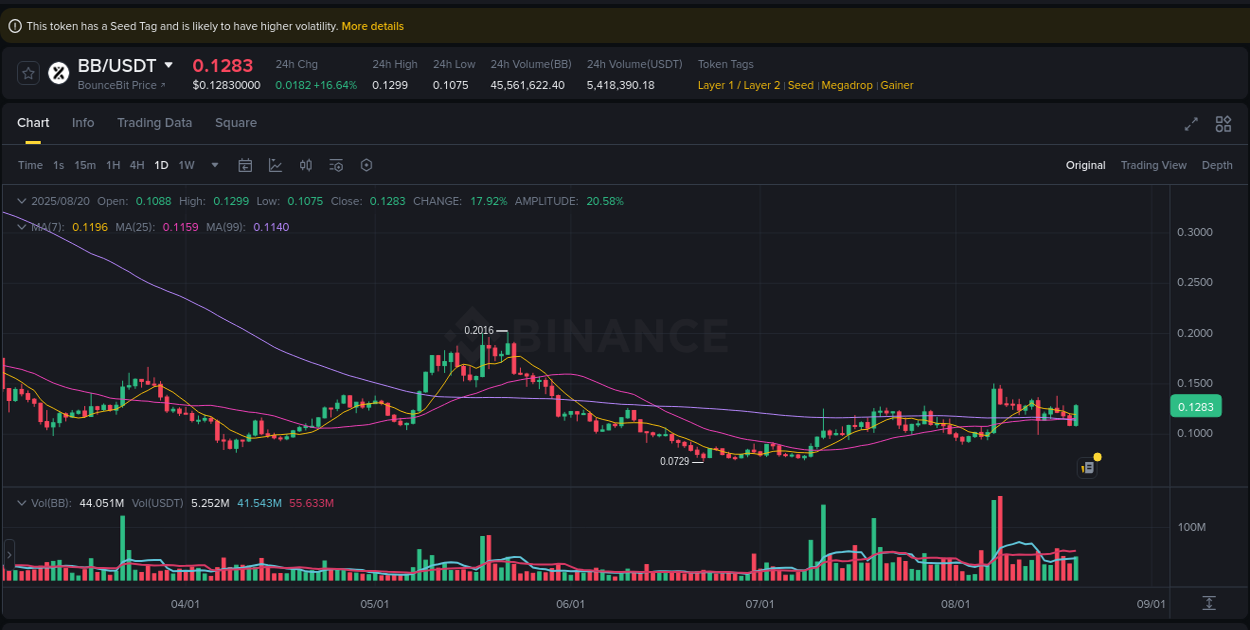This screenshot has width=1250, height=630.
Task: Switch to the Trading Data tab
Action: point(154,122)
